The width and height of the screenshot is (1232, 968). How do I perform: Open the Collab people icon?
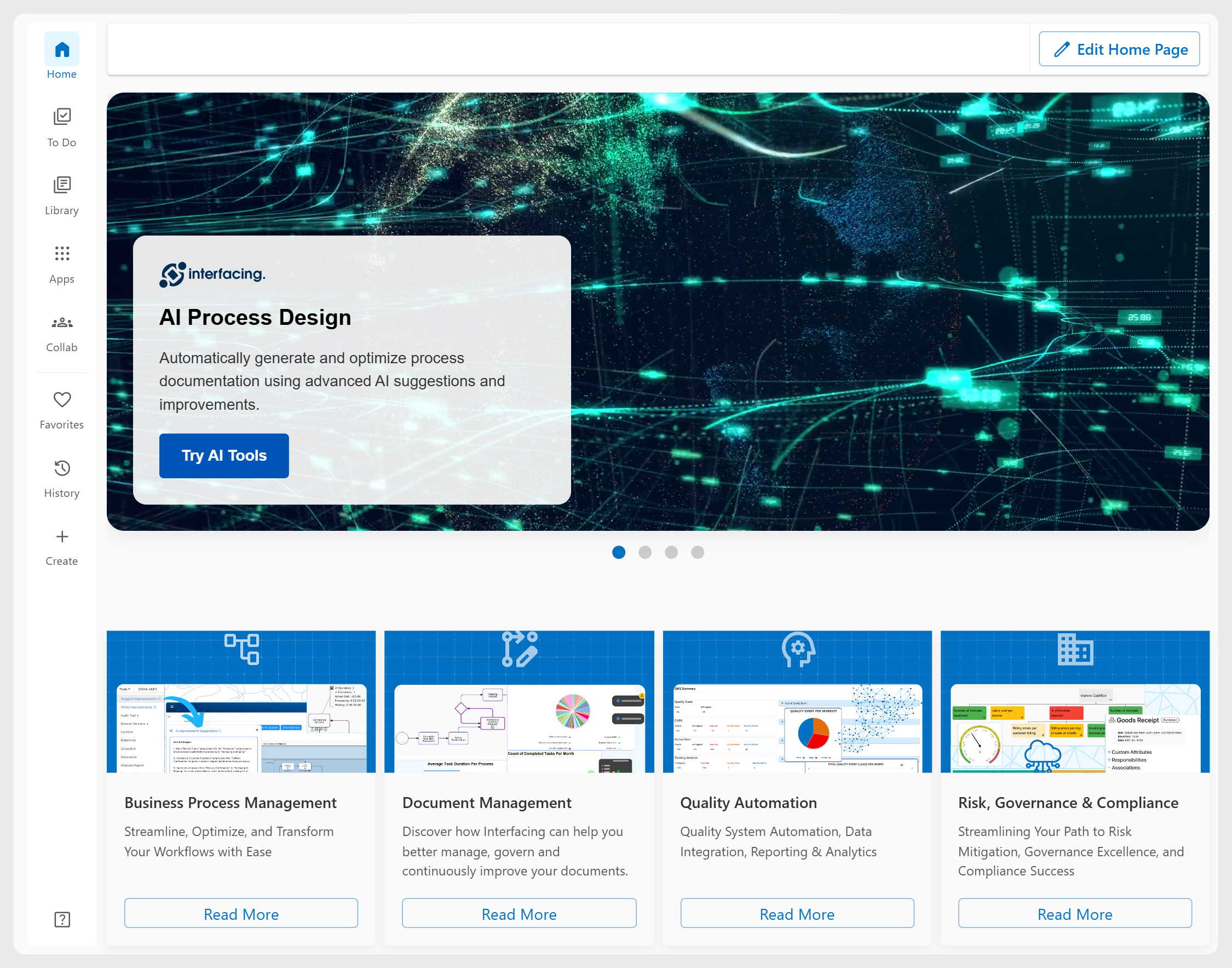(x=62, y=323)
